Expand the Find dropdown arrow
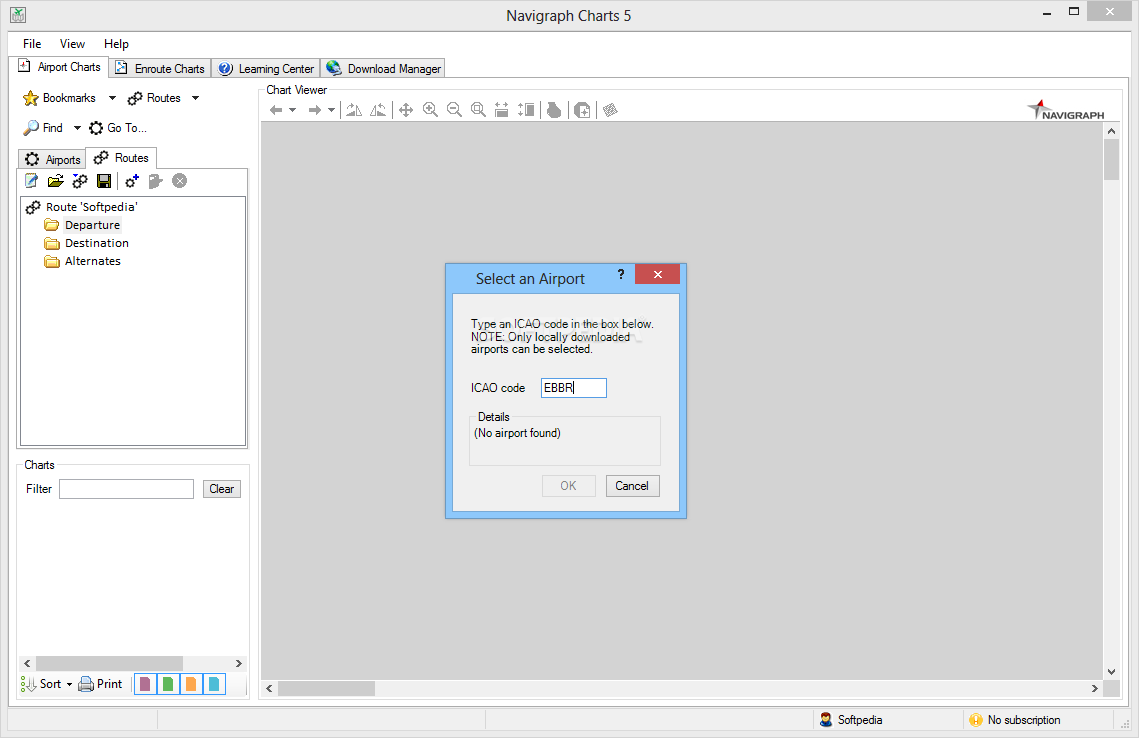This screenshot has height=738, width=1139. [x=77, y=128]
